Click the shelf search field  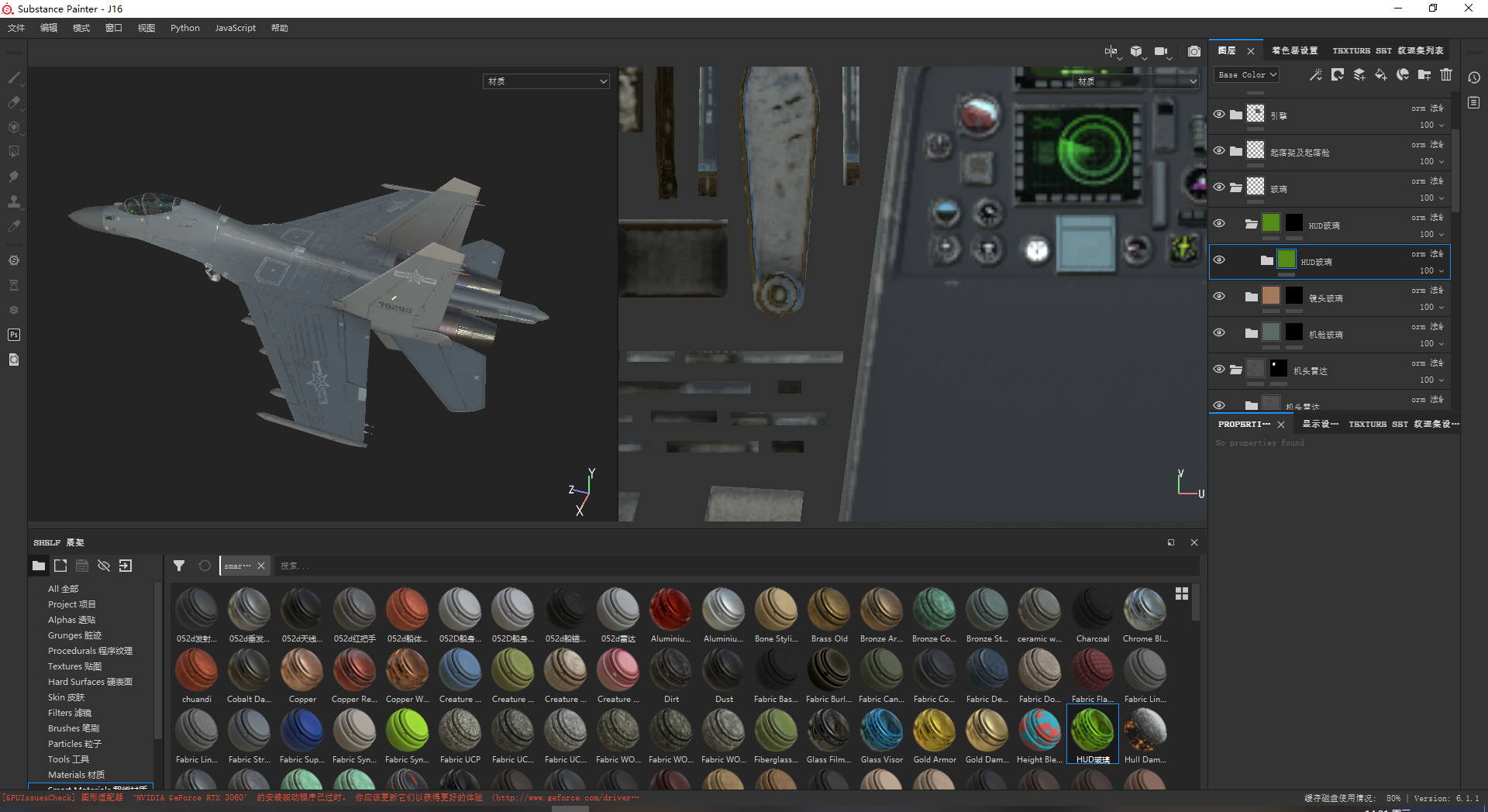pyautogui.click(x=736, y=566)
